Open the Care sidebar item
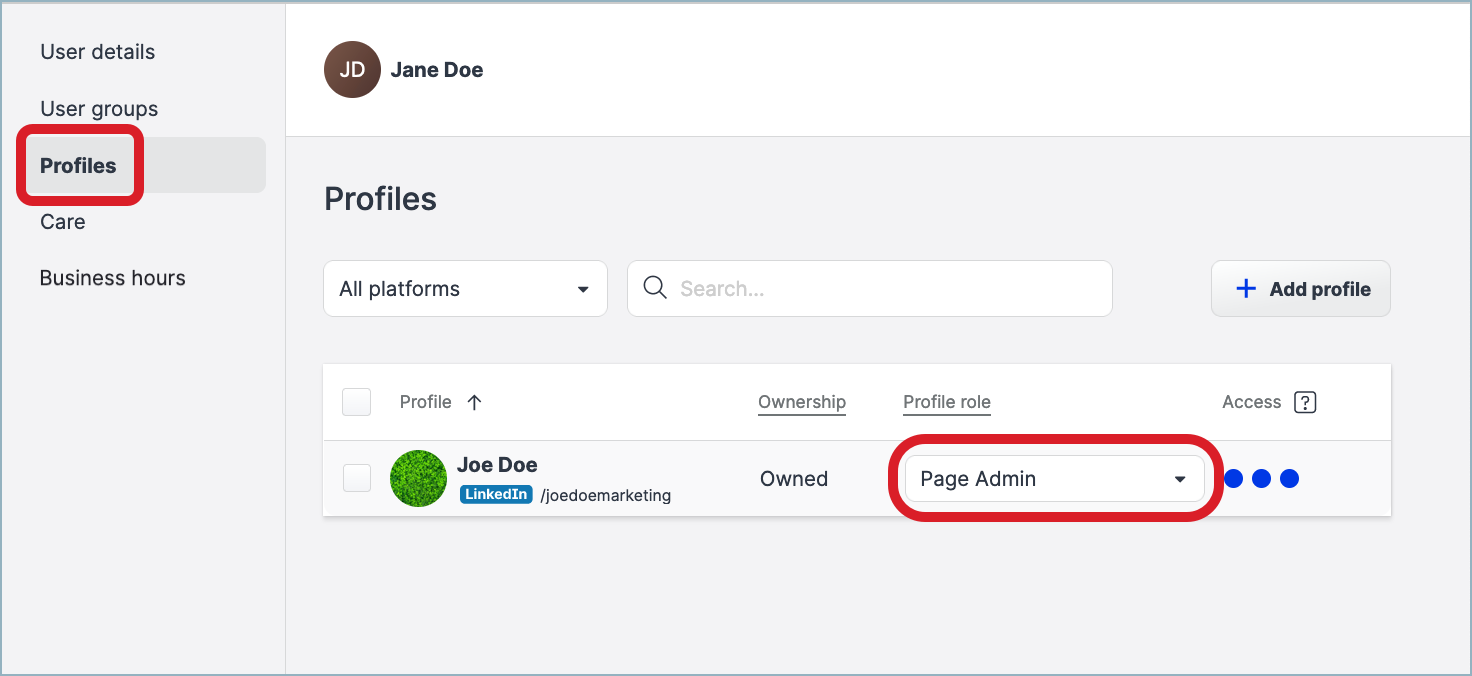The image size is (1472, 676). (x=63, y=222)
